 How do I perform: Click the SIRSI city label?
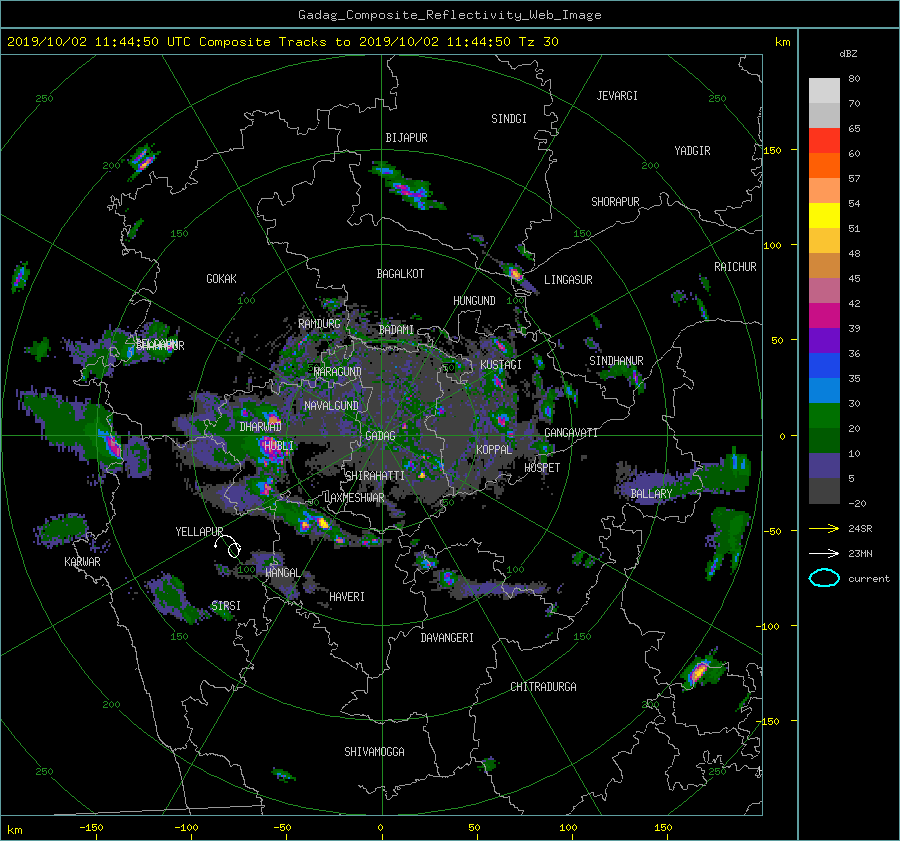coord(226,606)
